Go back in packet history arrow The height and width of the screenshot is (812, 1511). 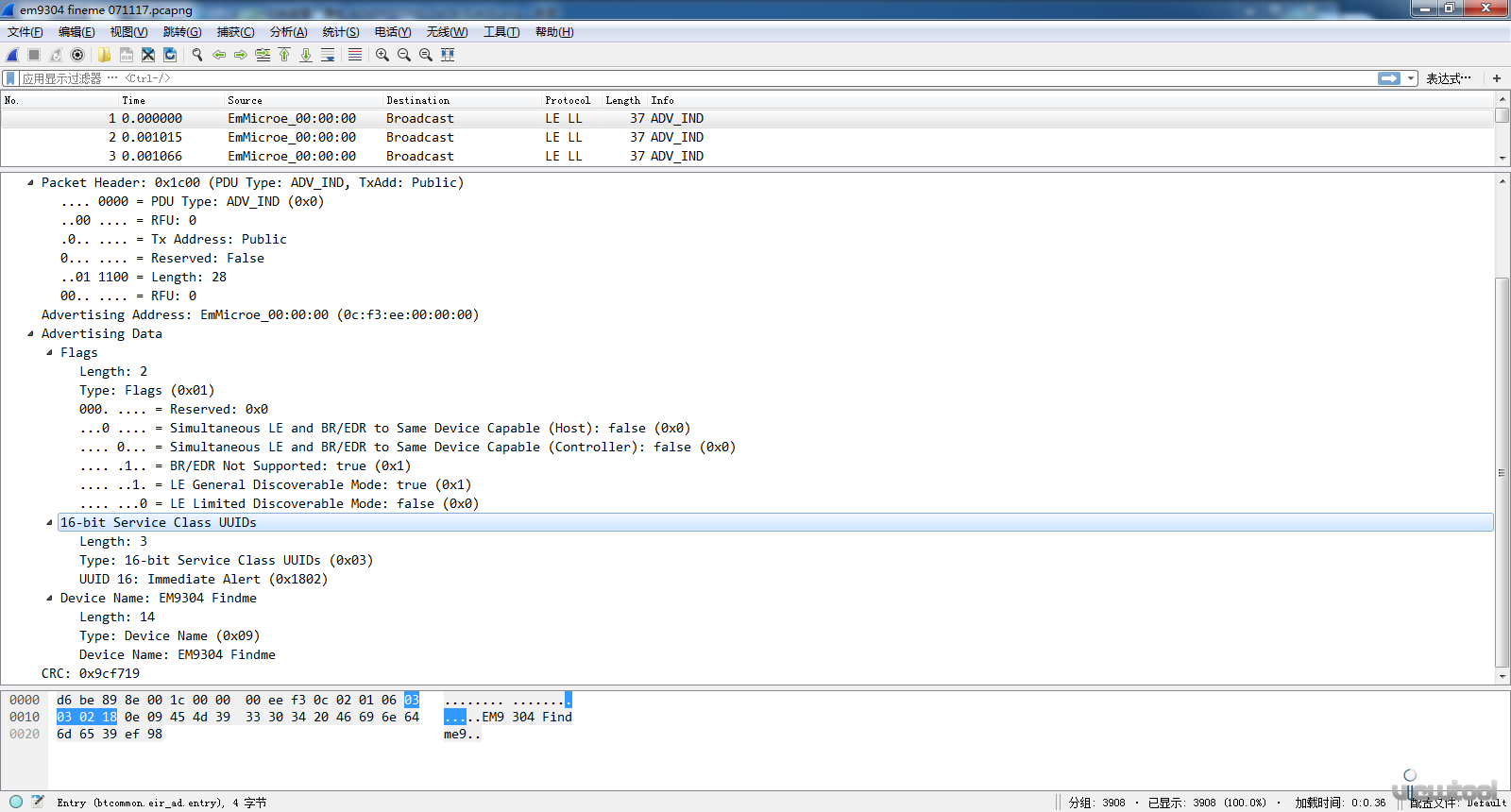(x=219, y=55)
